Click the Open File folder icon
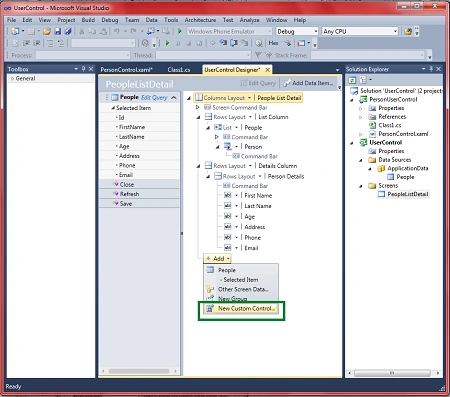 (47, 31)
